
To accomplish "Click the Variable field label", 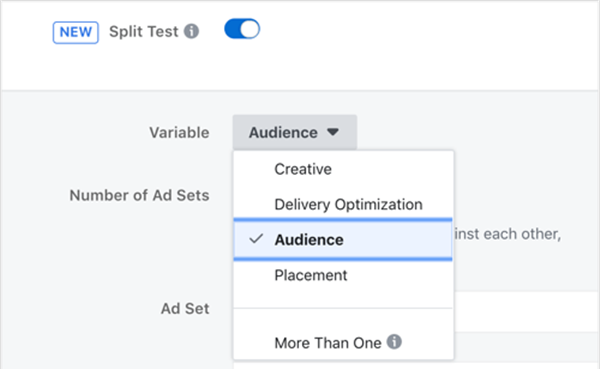I will 179,132.
